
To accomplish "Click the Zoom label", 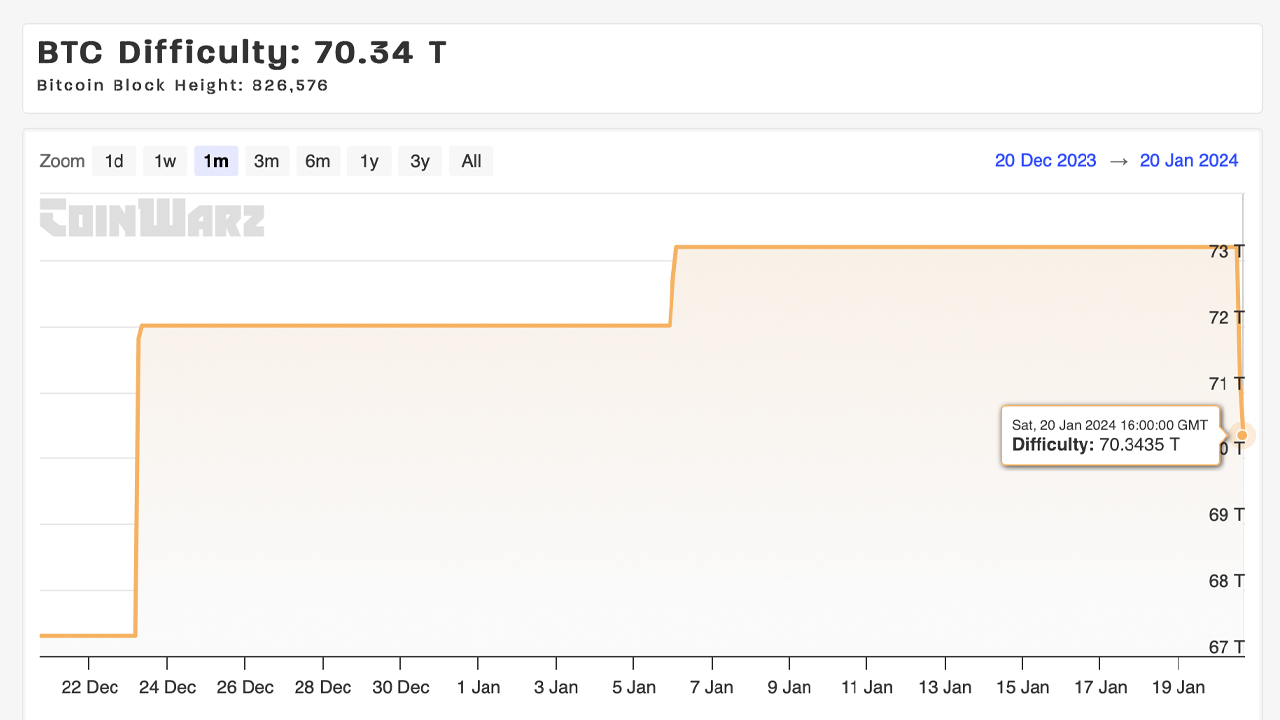I will [62, 160].
